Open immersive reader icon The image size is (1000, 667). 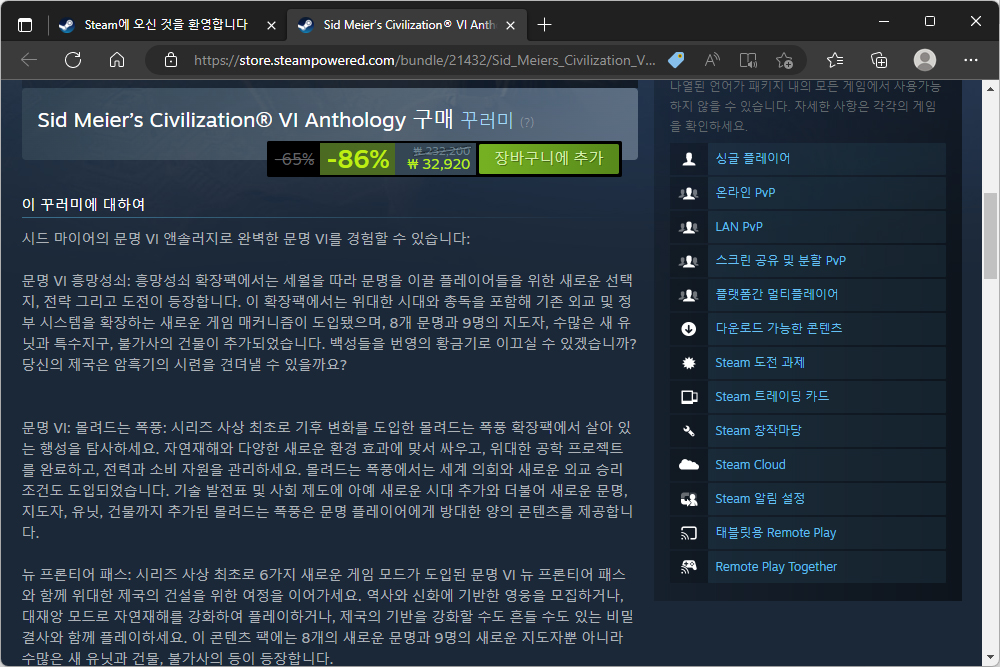tap(748, 60)
